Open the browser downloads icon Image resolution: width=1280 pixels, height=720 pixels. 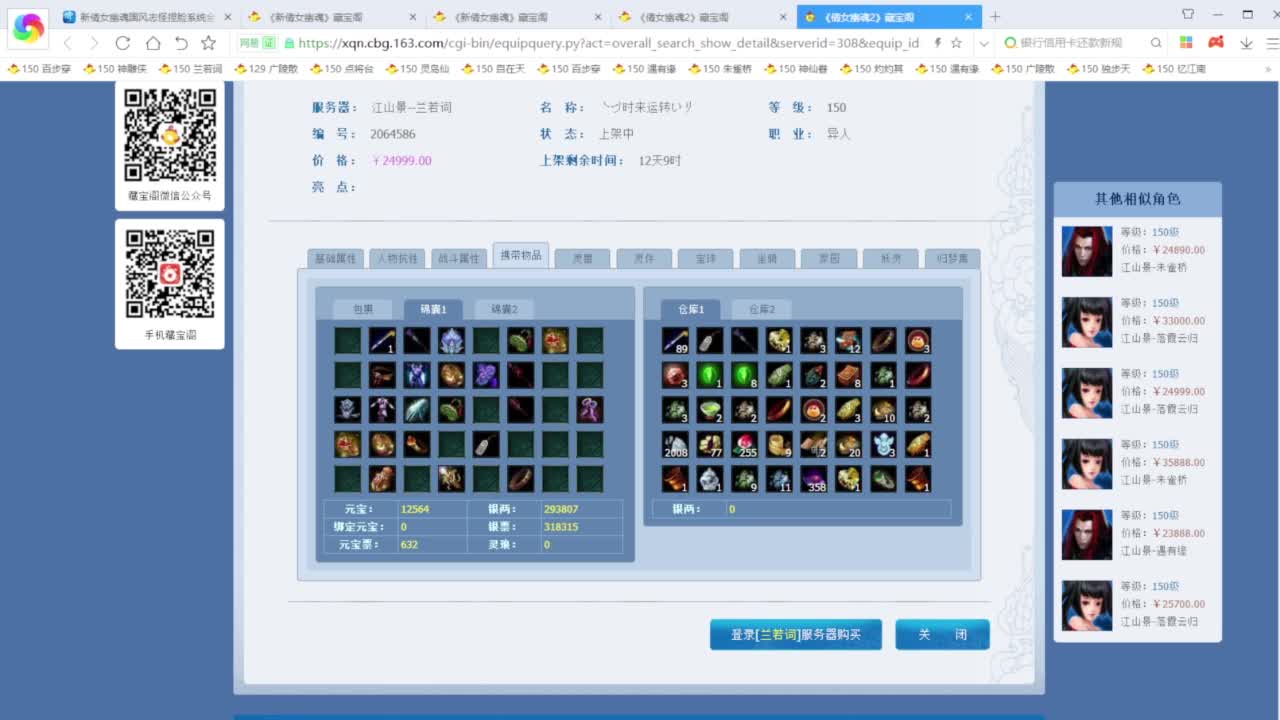(1246, 43)
